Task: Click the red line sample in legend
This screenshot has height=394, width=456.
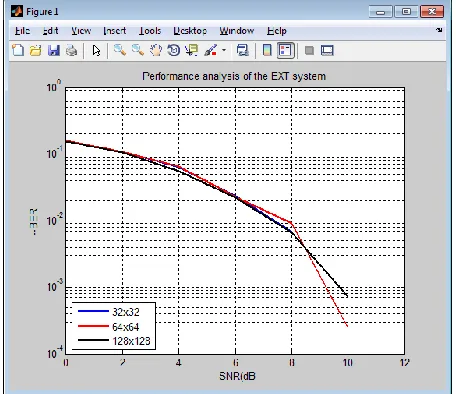Action: pos(93,326)
